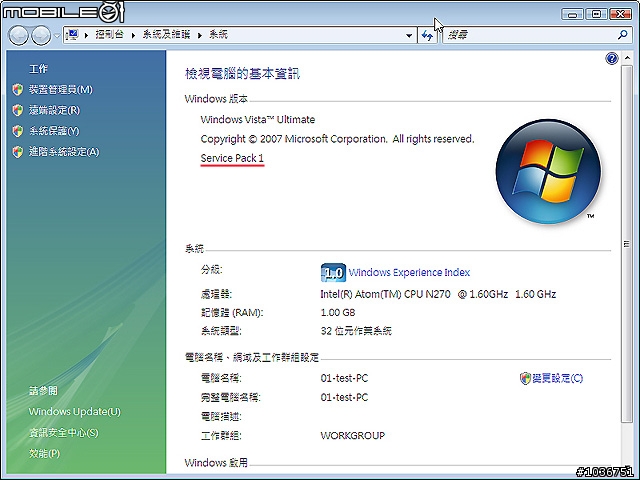Open 效能(P) performance link
This screenshot has width=640, height=480.
click(44, 453)
